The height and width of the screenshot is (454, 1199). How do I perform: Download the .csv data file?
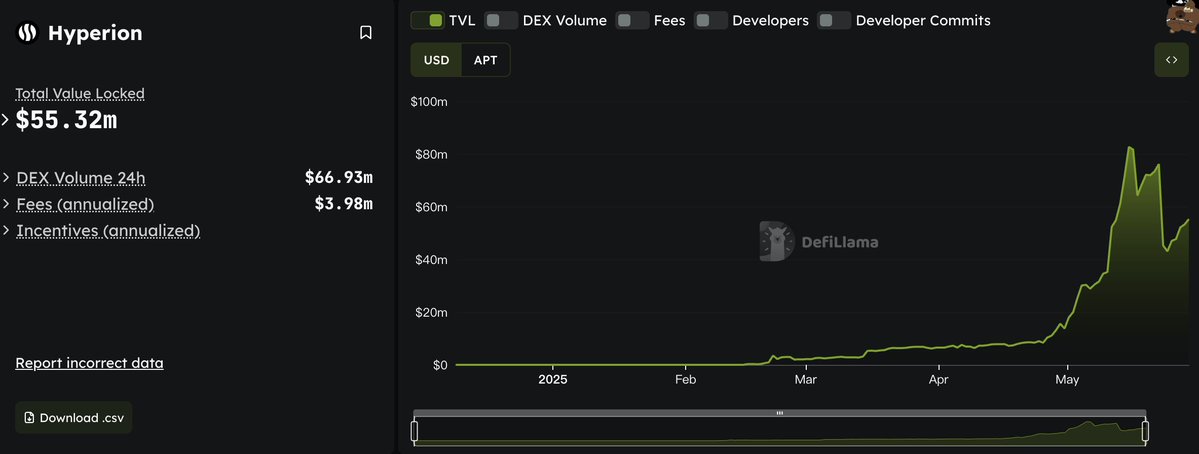(73, 417)
